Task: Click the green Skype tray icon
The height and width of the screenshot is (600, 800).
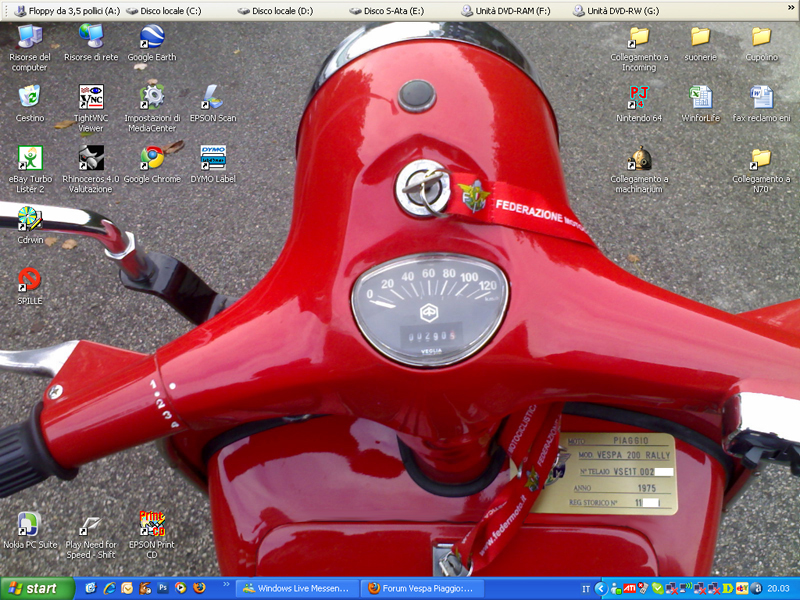Action: click(x=658, y=589)
